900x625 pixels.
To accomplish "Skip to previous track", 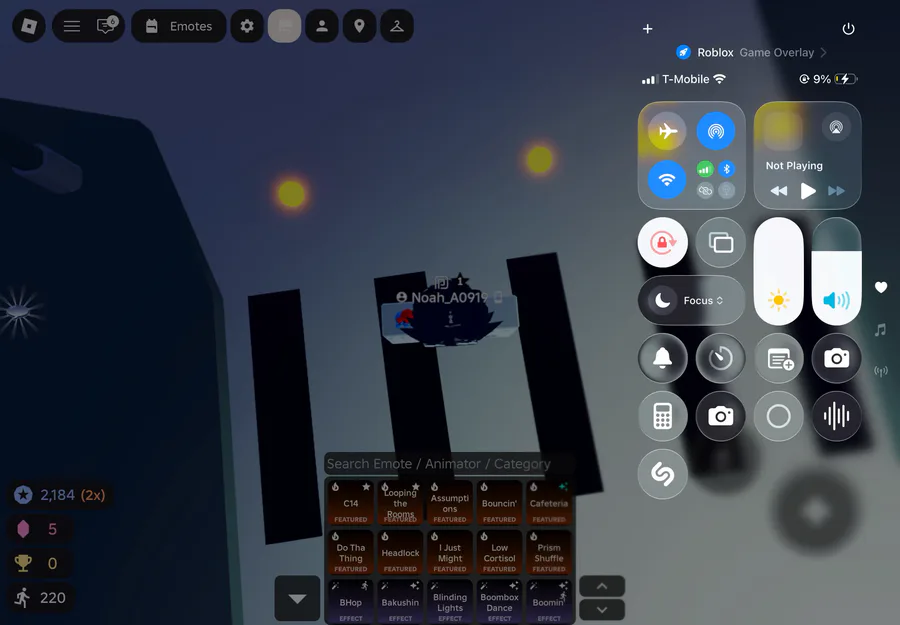I will [x=779, y=191].
